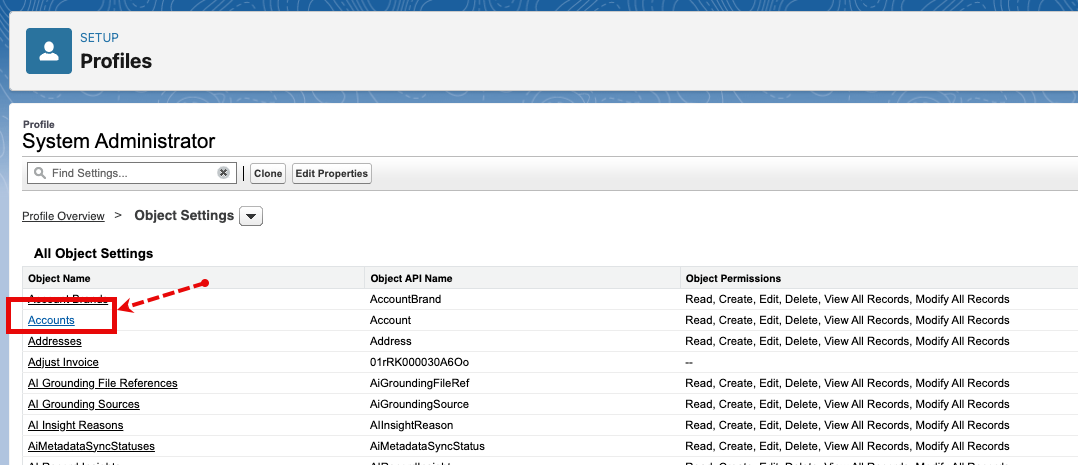Click permissions text in the Addresses row
Viewport: 1078px width, 465px height.
pyautogui.click(x=847, y=341)
